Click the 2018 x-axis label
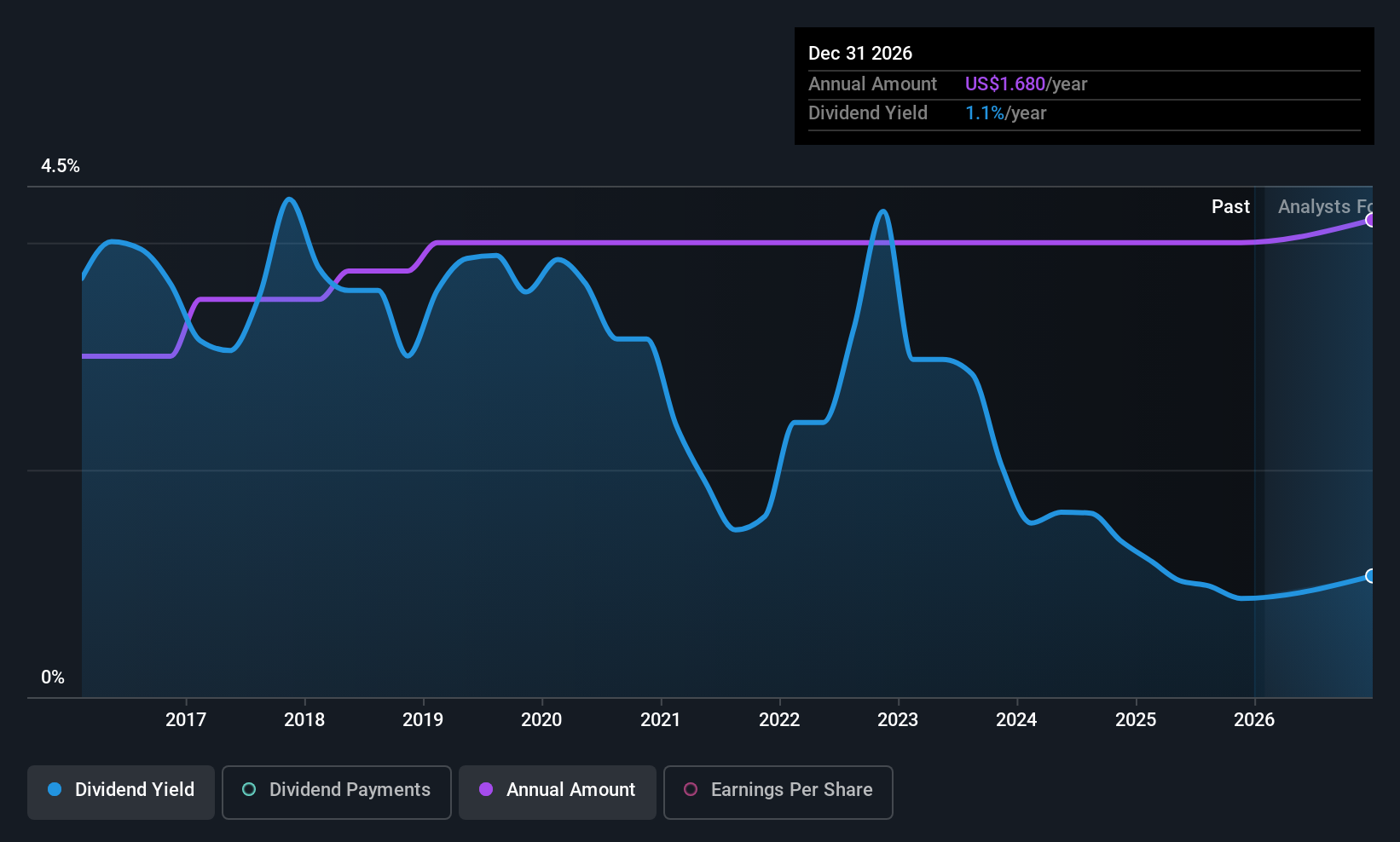 click(304, 719)
